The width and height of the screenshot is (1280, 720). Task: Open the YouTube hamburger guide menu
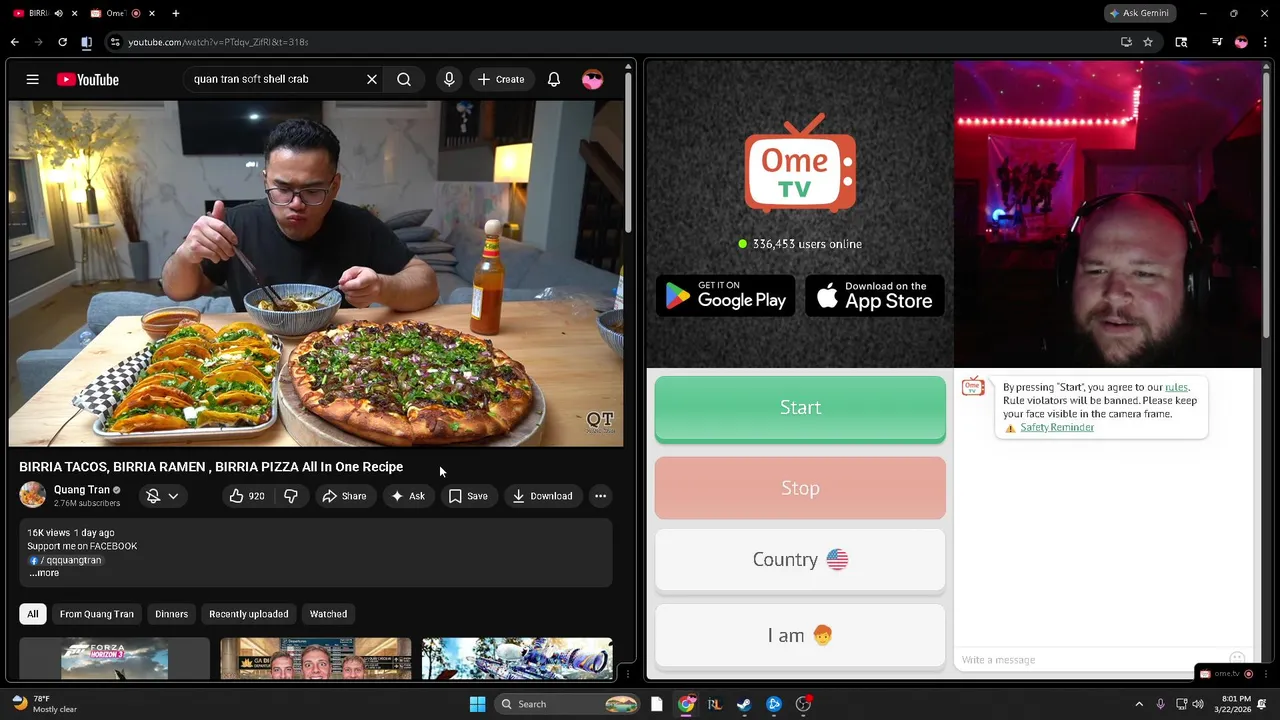32,79
